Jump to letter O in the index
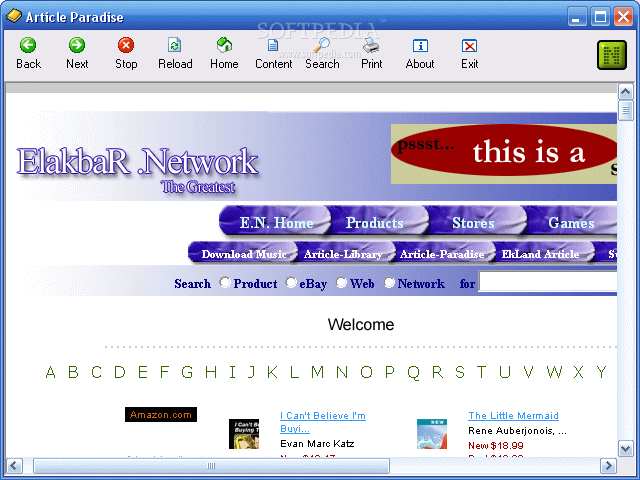 coord(366,372)
